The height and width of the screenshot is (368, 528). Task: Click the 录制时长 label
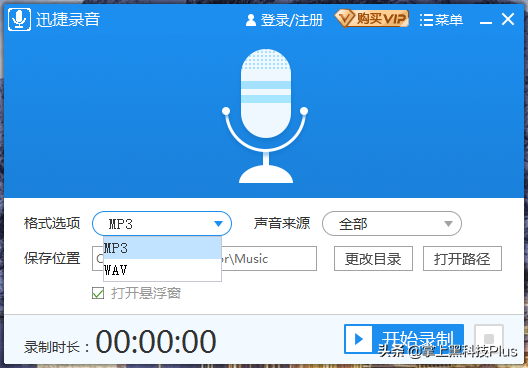click(57, 347)
